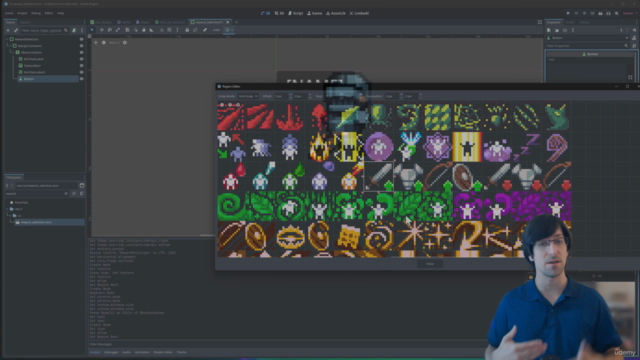Zoom in on the 2D viewport
This screenshot has width=640, height=360.
[x=124, y=42]
